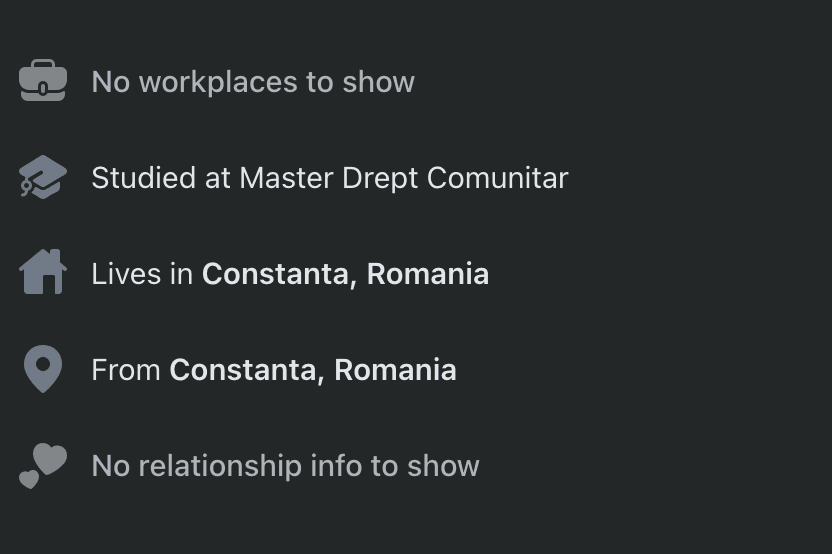Click "Romania" in the Lives in row
Viewport: 832px width, 554px height.
[428, 274]
